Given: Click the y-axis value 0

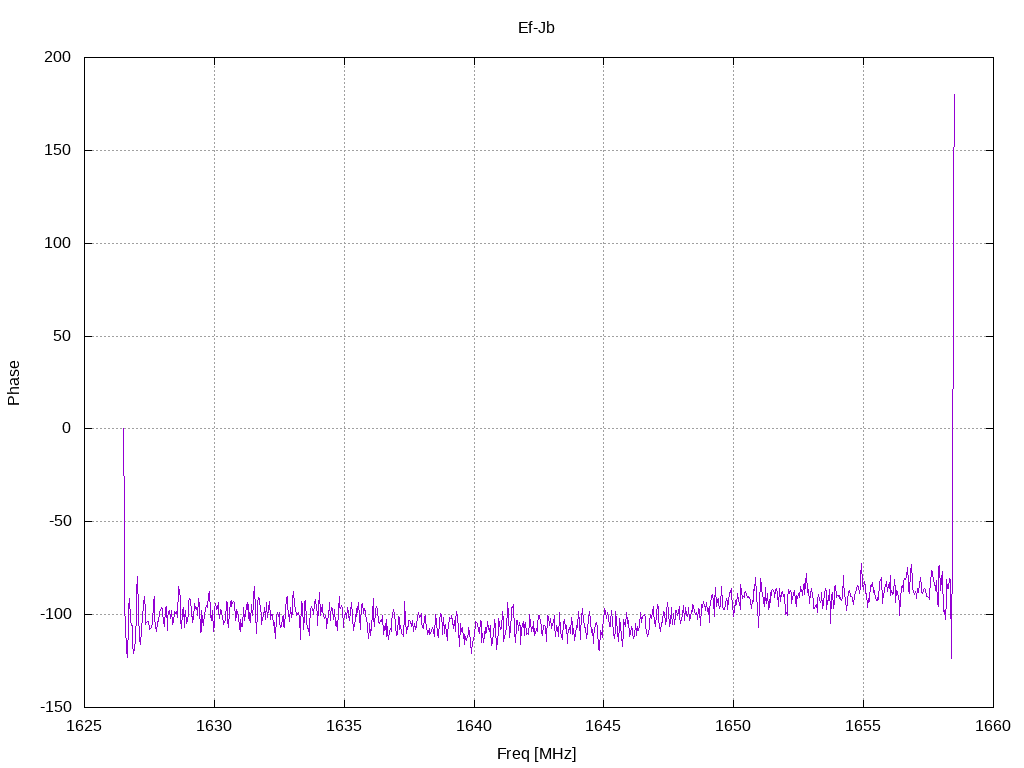Looking at the screenshot, I should 67,428.
